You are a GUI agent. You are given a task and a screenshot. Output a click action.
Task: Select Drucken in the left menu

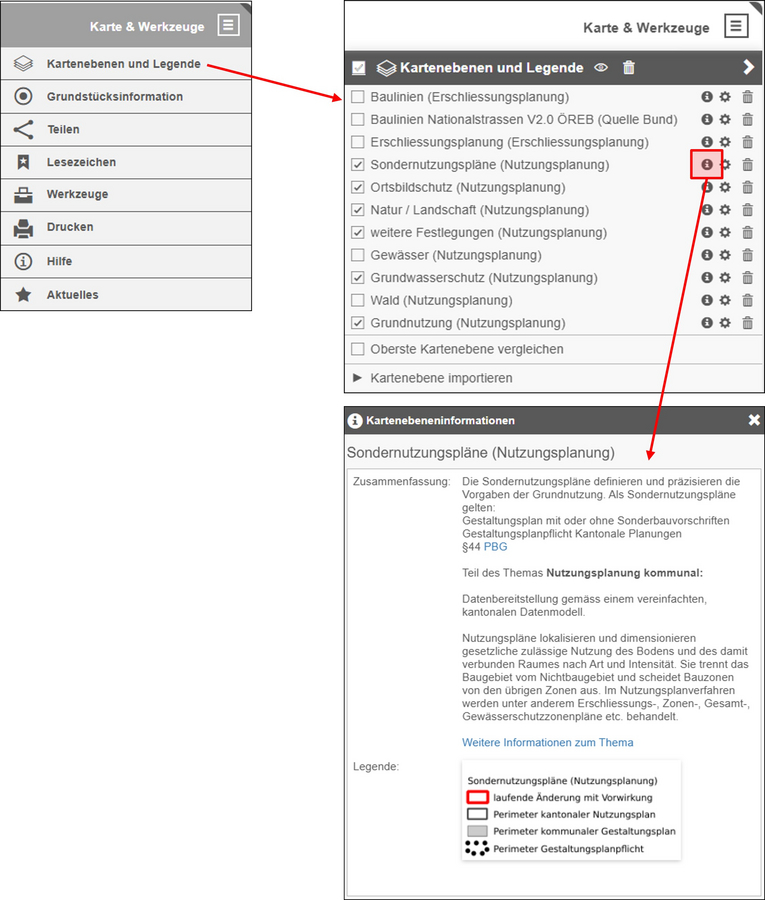coord(126,227)
